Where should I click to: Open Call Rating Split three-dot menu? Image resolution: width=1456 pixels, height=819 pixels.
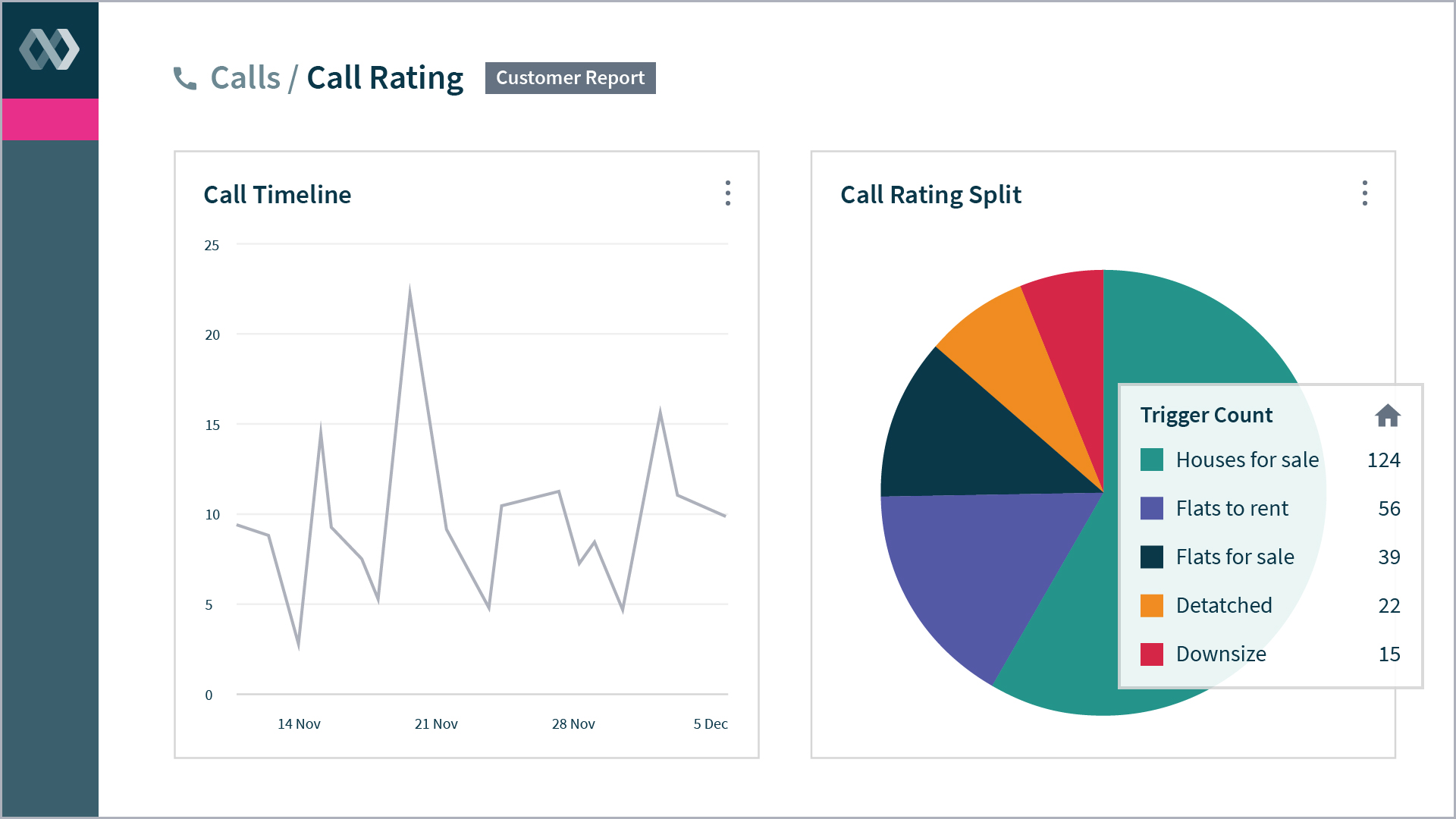pos(1364,193)
